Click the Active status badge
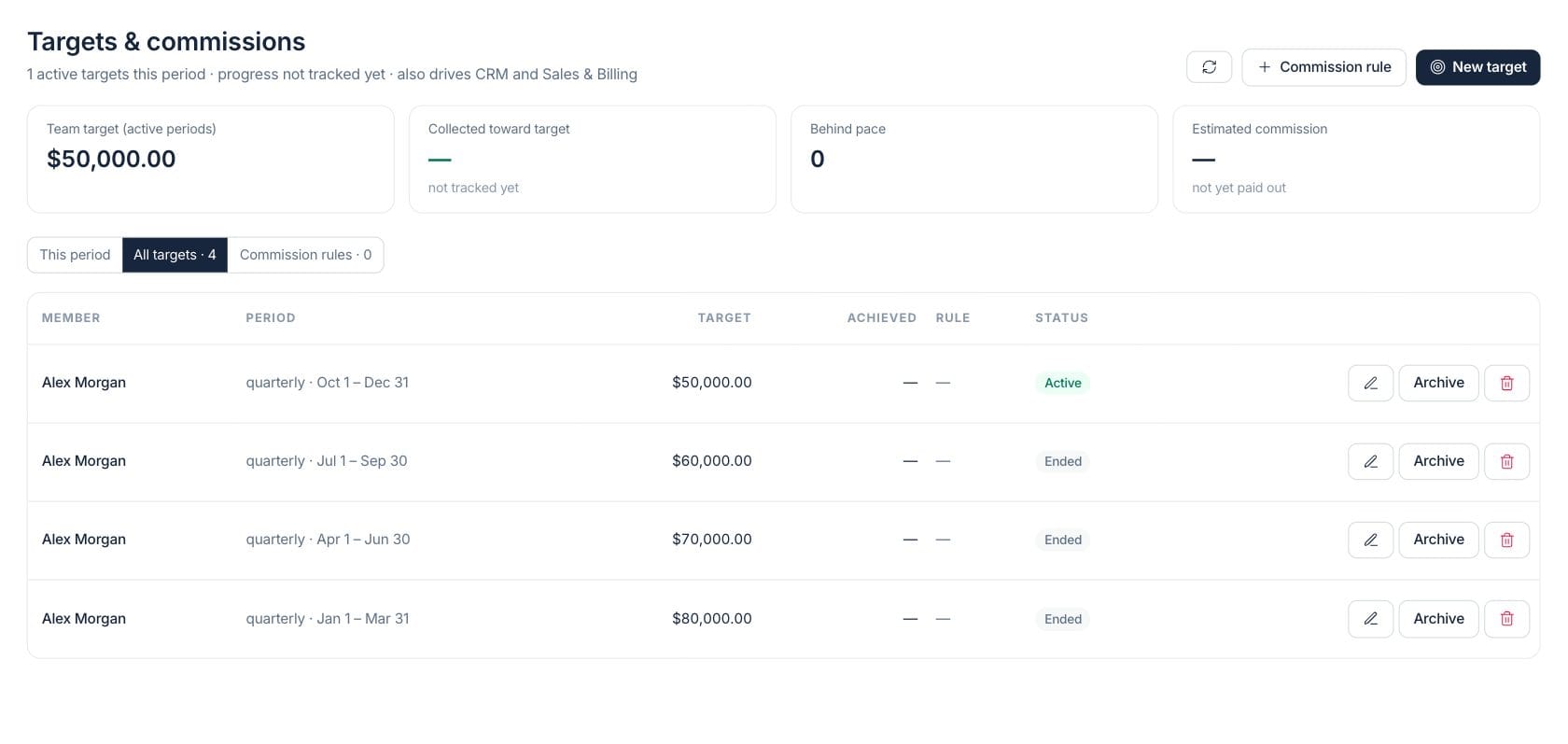The height and width of the screenshot is (744, 1568). [1063, 383]
